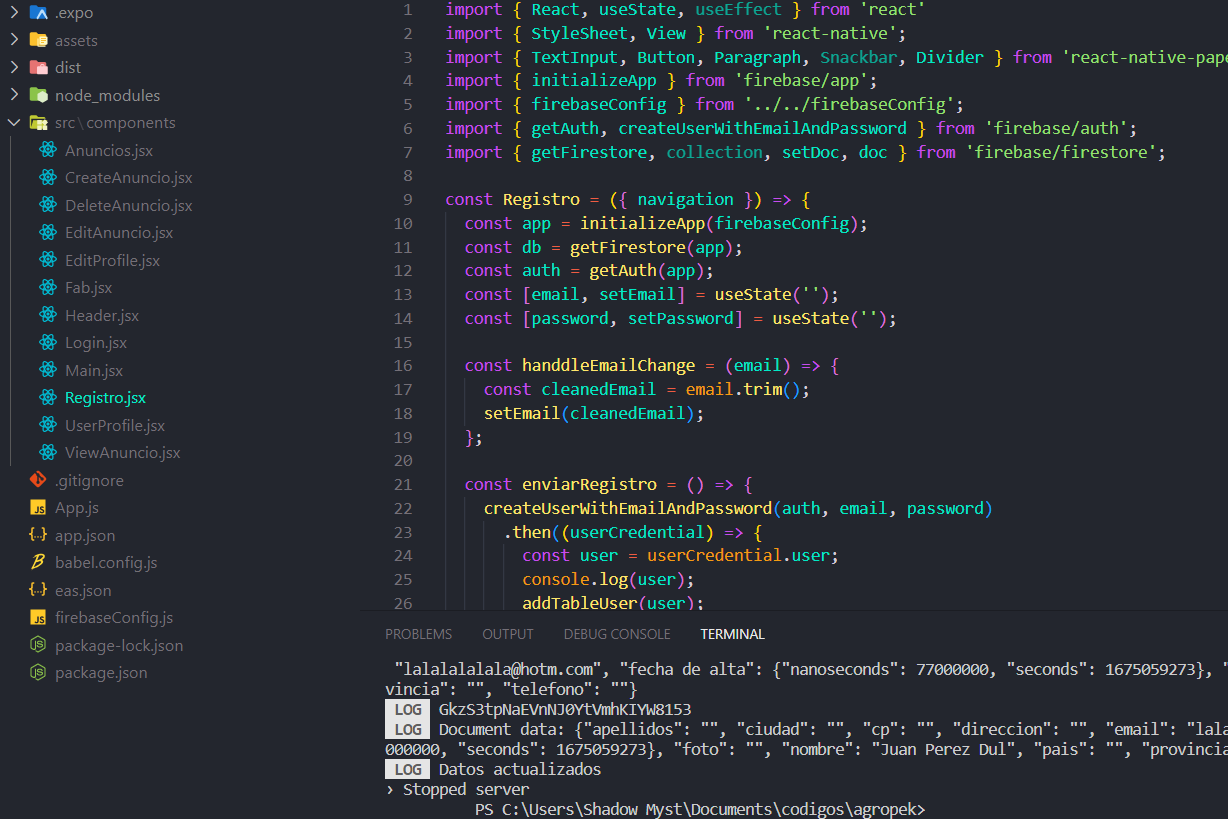This screenshot has width=1228, height=819.
Task: Click the braces icon beside eas.json
Action: pyautogui.click(x=39, y=590)
